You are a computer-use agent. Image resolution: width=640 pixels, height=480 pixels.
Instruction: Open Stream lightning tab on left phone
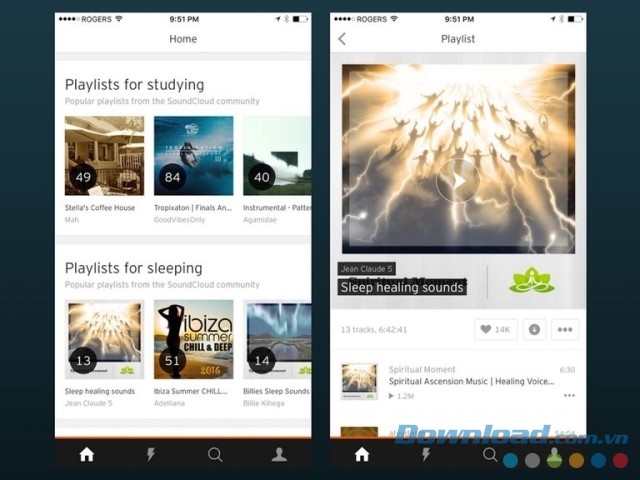tap(151, 454)
